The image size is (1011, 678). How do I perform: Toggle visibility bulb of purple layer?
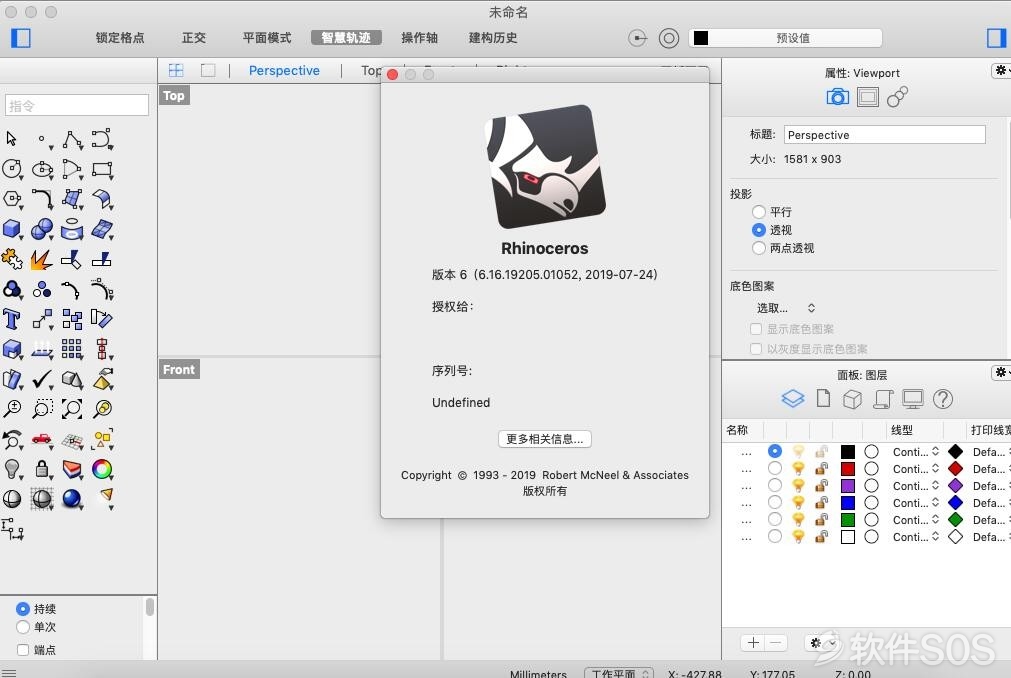798,485
